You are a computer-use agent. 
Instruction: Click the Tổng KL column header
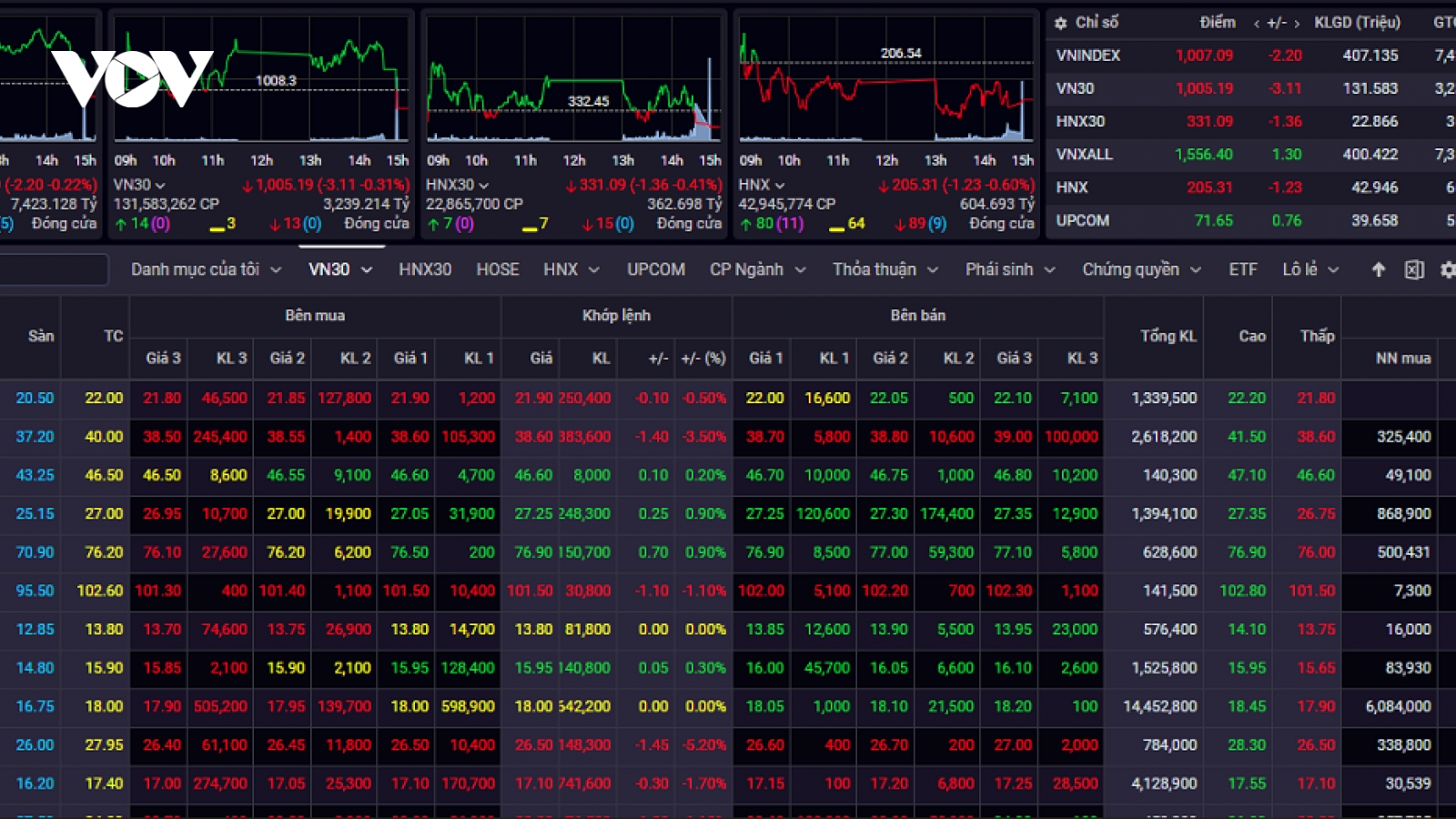1168,337
